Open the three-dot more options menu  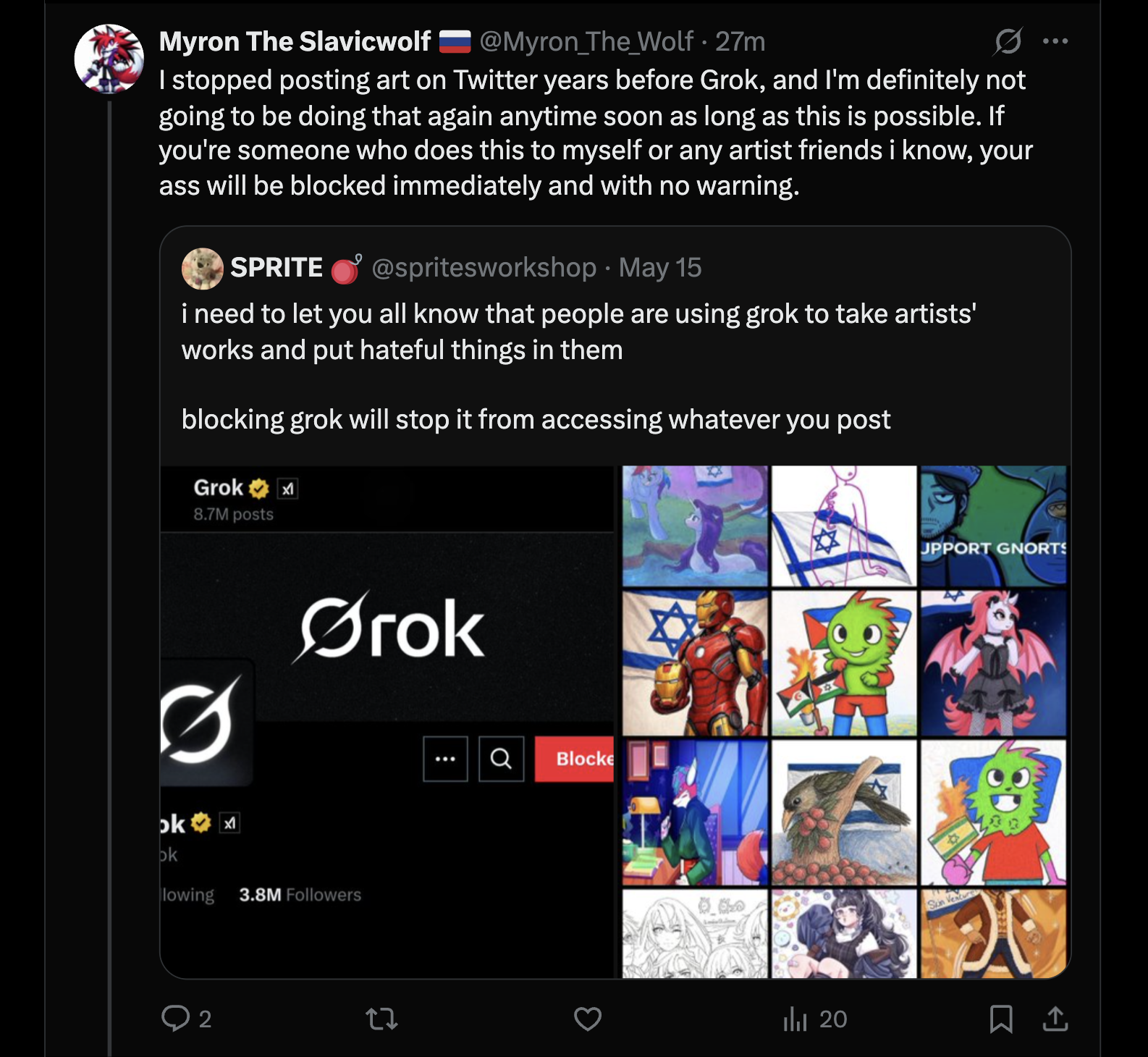pyautogui.click(x=1055, y=41)
